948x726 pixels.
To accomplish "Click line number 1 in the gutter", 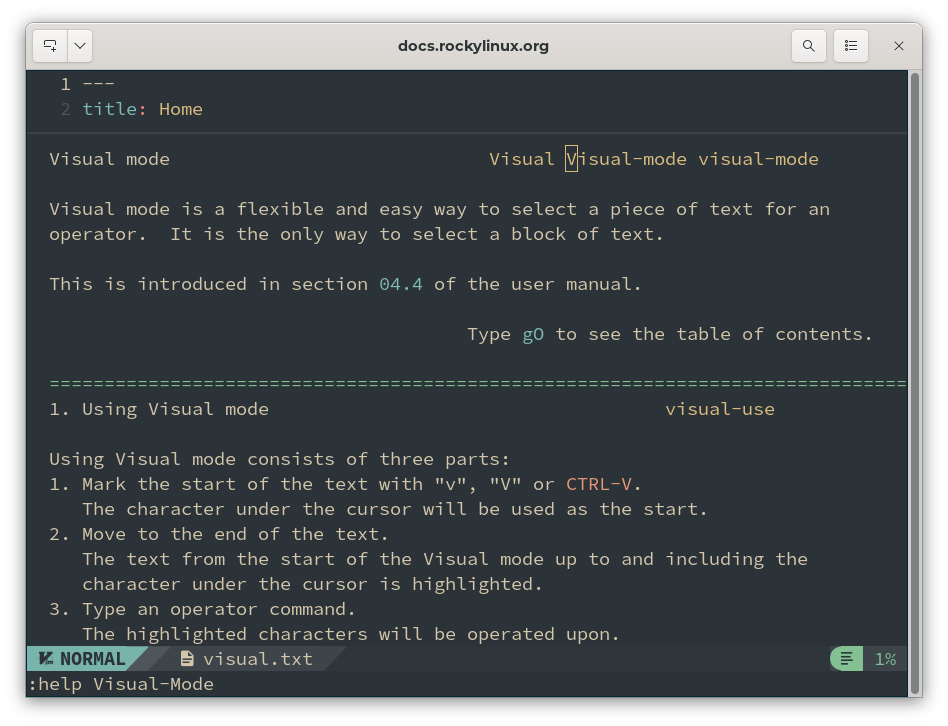I will pos(66,83).
